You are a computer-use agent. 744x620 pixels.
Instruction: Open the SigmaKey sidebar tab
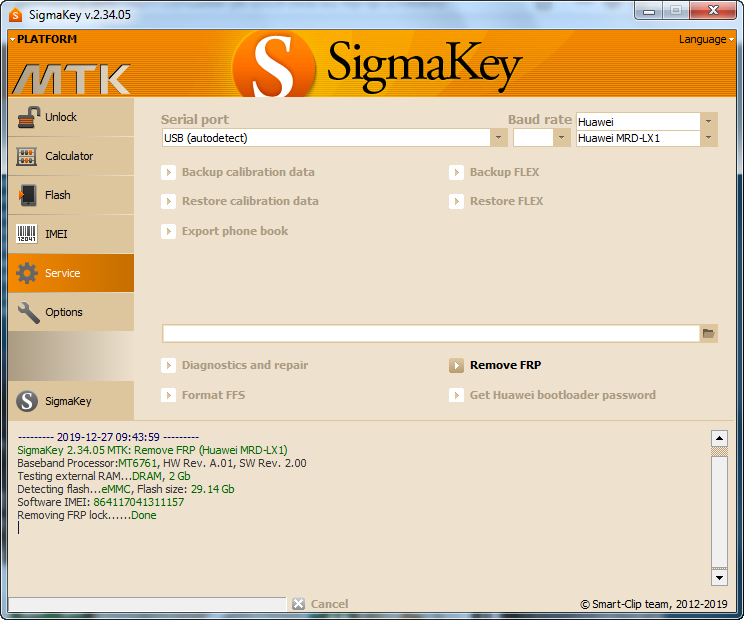[x=71, y=401]
